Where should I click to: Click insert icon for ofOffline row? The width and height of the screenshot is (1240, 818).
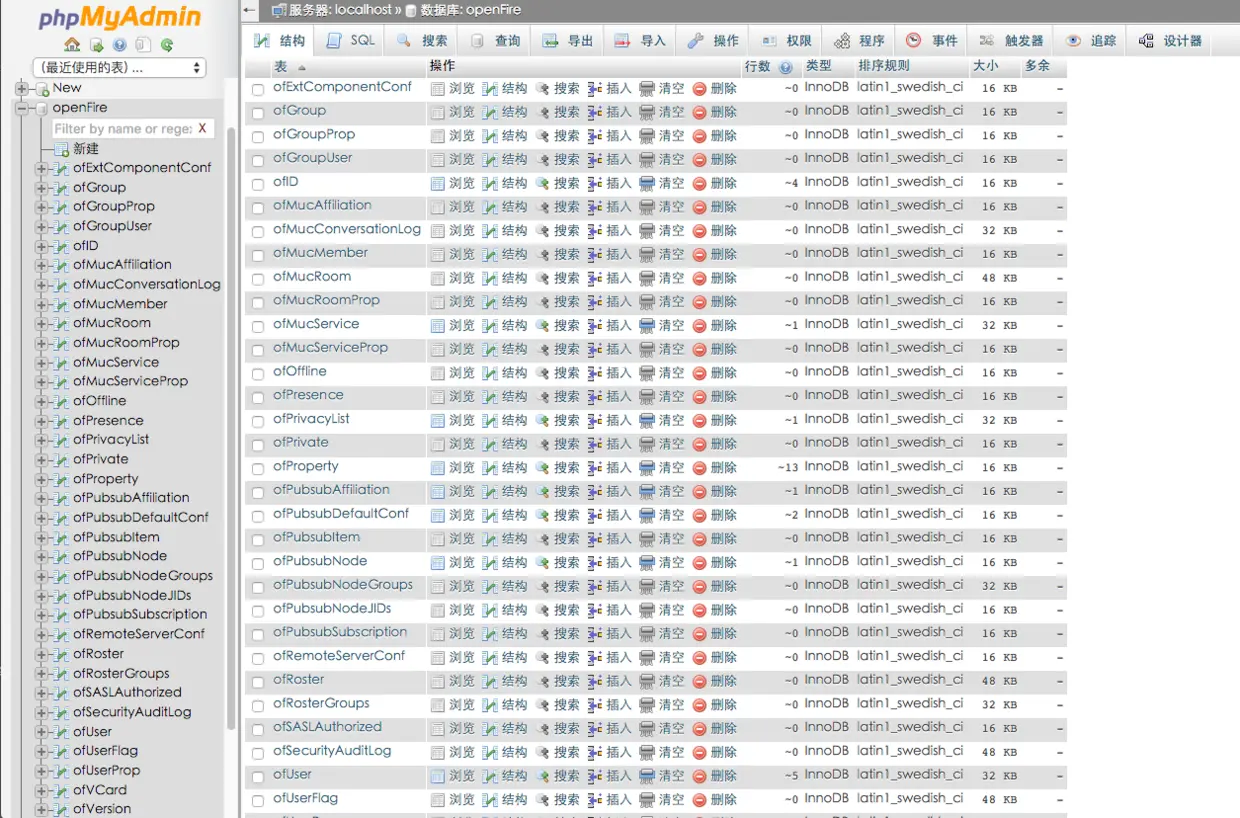[x=595, y=373]
